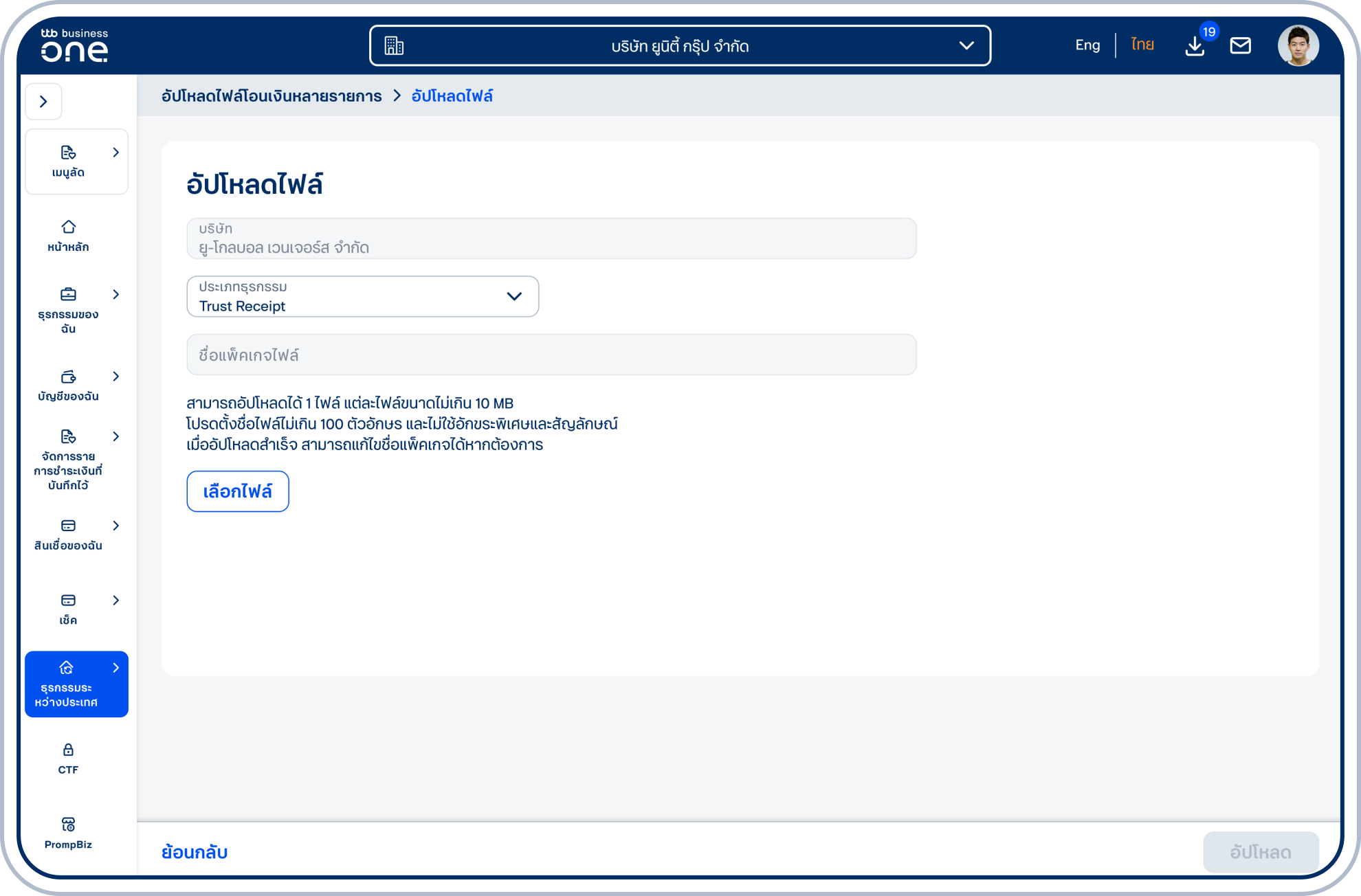Click the download icon with badge 19

click(1195, 46)
